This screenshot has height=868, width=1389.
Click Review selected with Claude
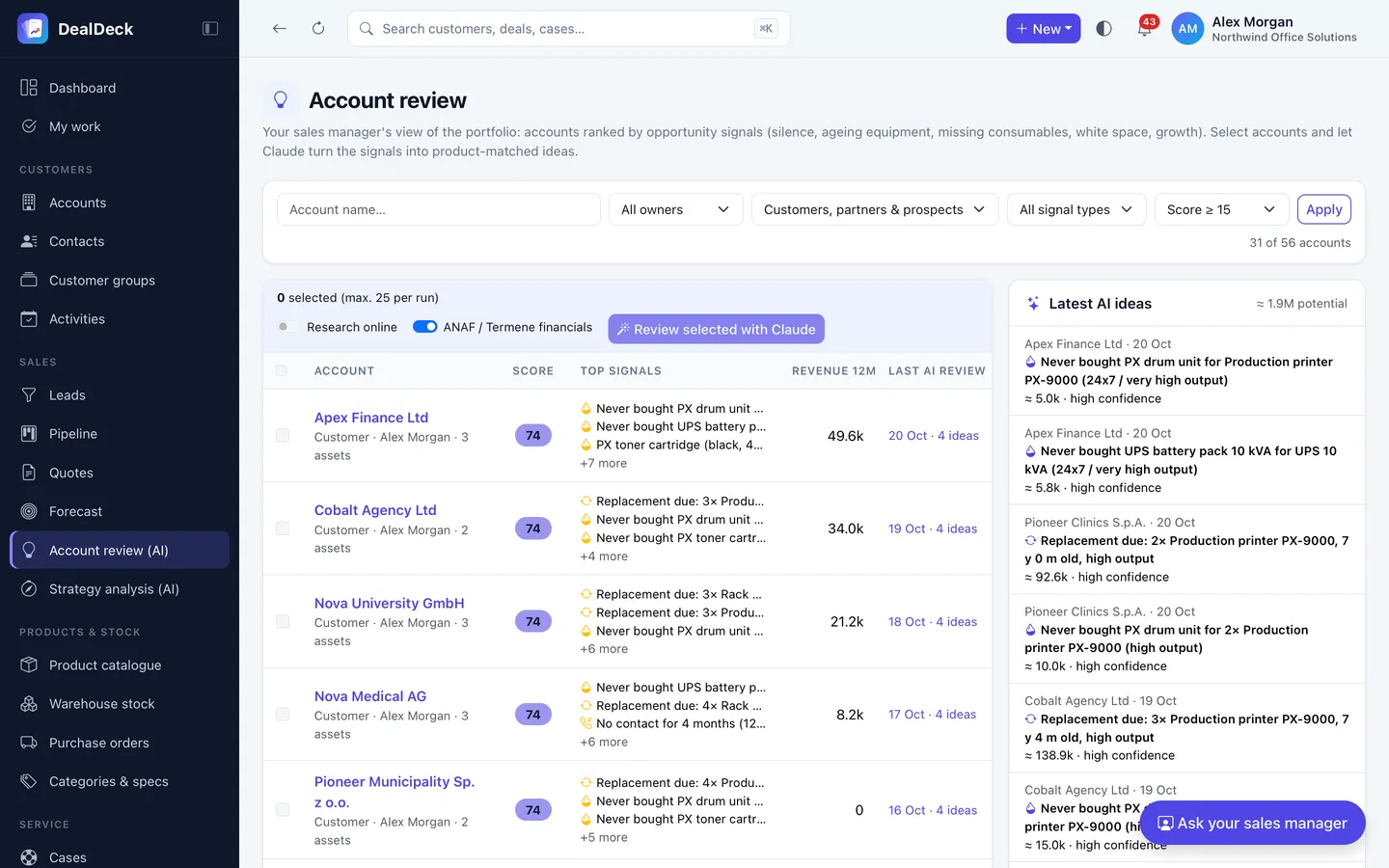coord(716,329)
